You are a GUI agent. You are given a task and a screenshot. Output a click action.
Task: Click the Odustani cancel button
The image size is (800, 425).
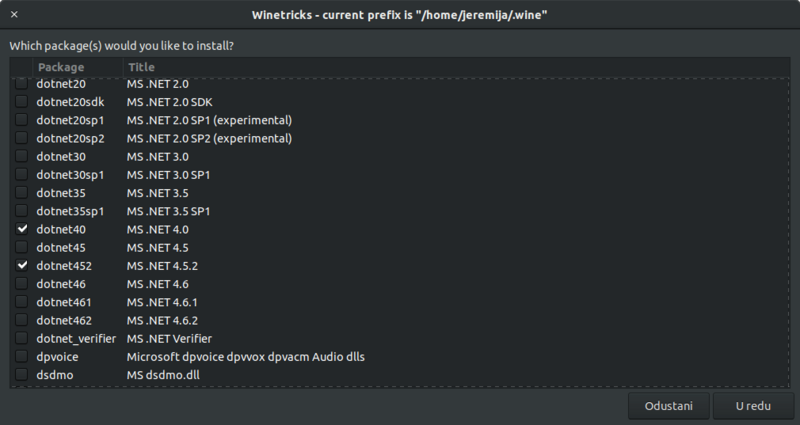pos(668,406)
